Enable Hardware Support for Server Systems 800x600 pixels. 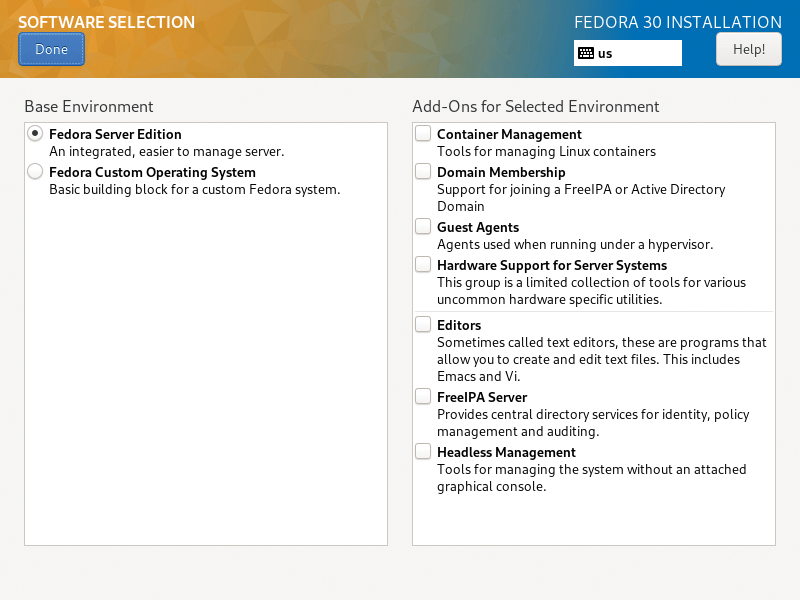423,264
